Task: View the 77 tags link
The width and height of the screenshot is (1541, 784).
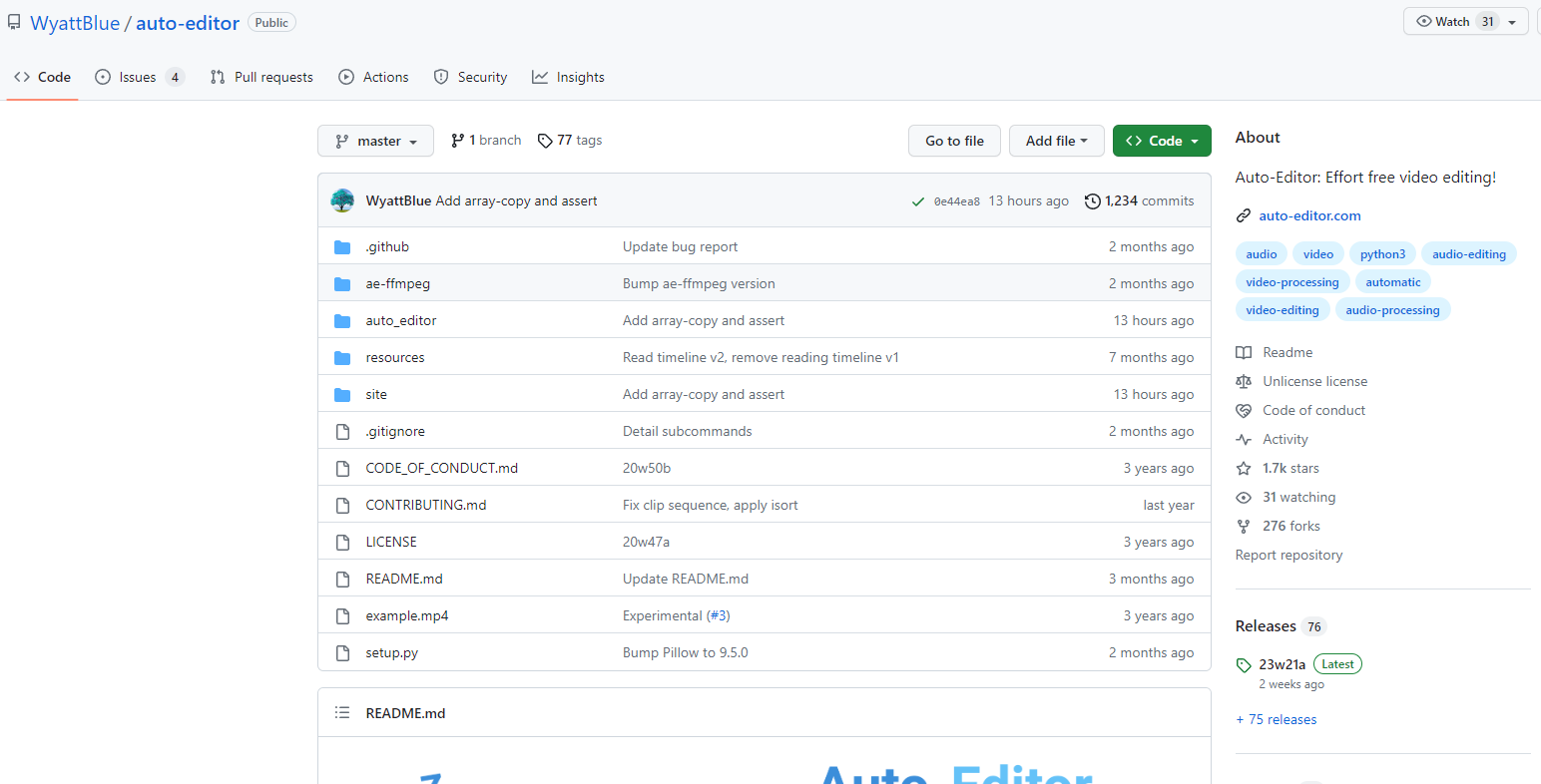Action: point(570,141)
